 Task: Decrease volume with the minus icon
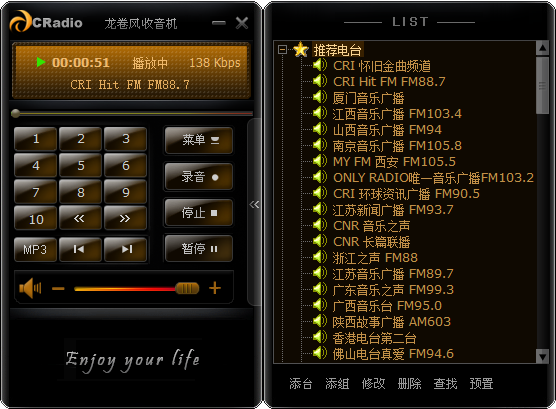point(58,289)
